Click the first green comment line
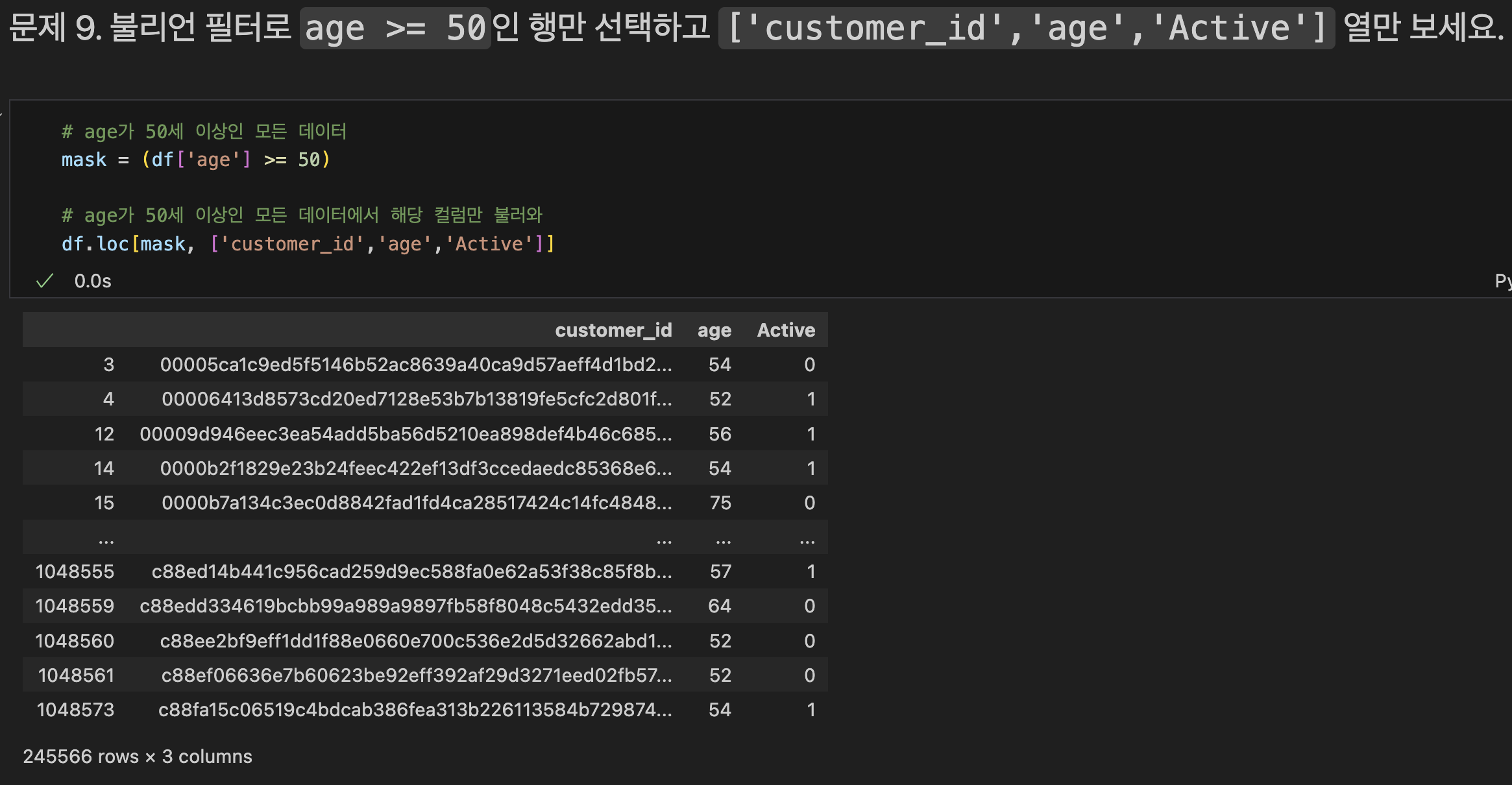 (204, 132)
